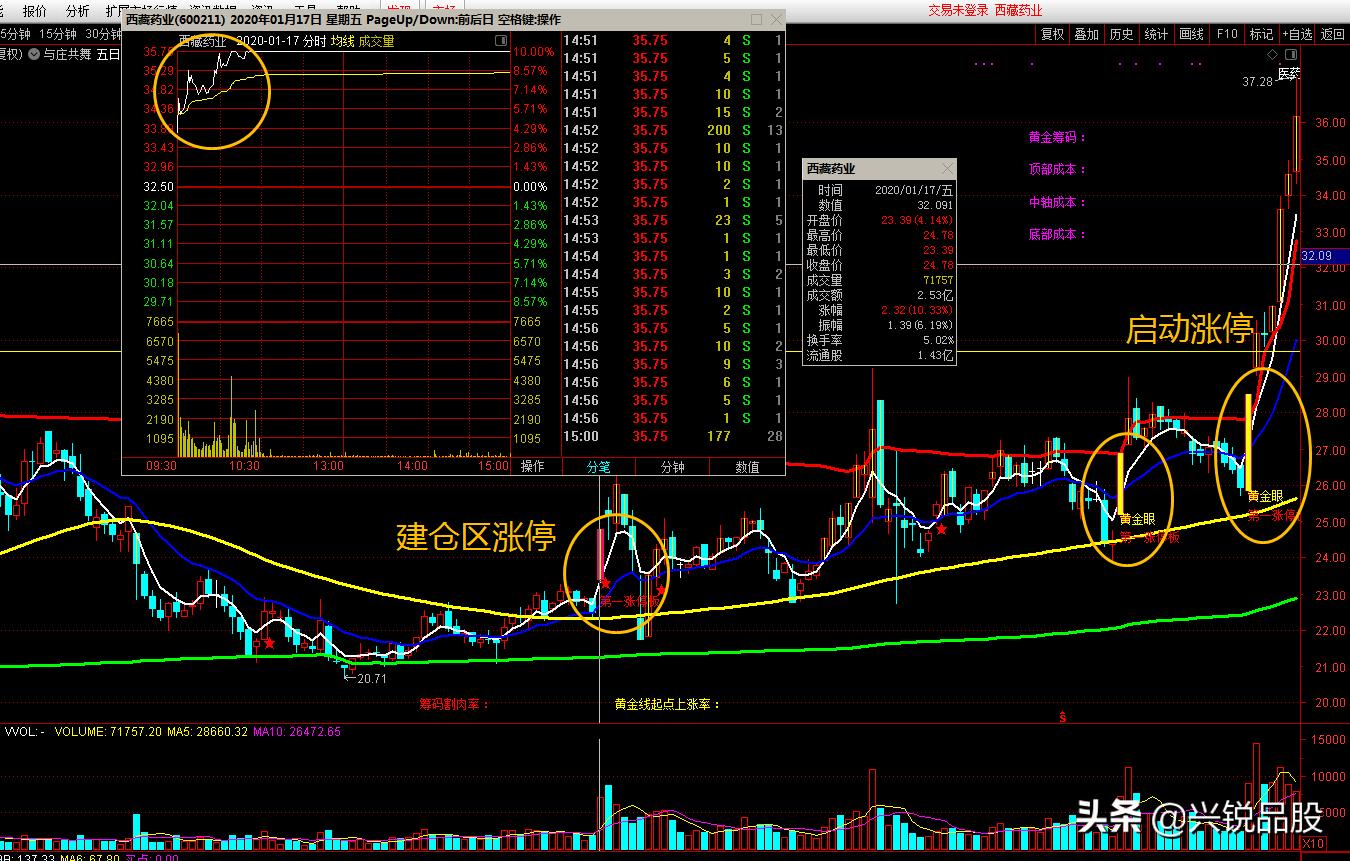This screenshot has height=861, width=1350.
Task: Click the 返回 button
Action: click(x=1333, y=34)
